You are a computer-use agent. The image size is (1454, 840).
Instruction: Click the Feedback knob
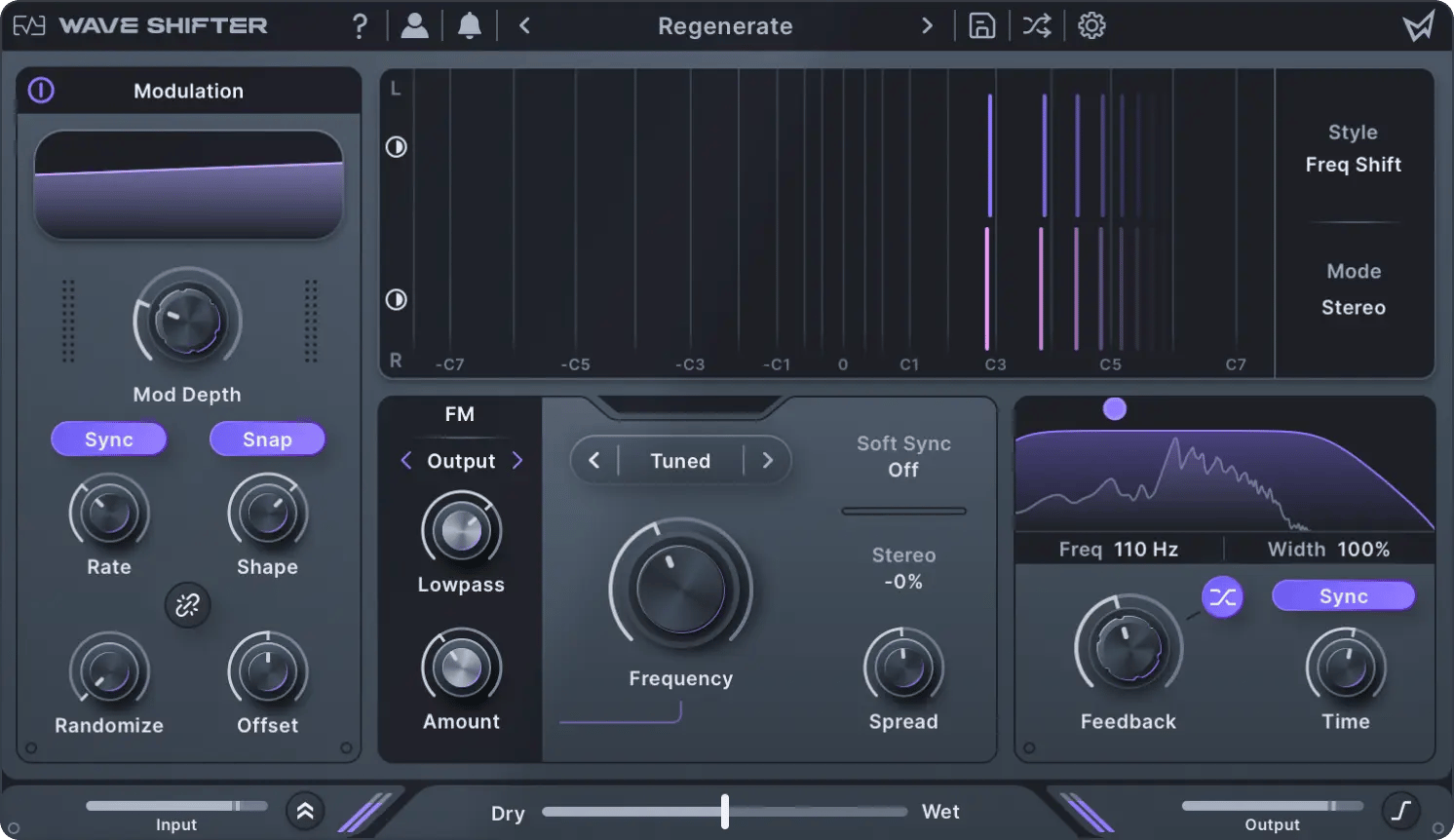click(x=1129, y=649)
